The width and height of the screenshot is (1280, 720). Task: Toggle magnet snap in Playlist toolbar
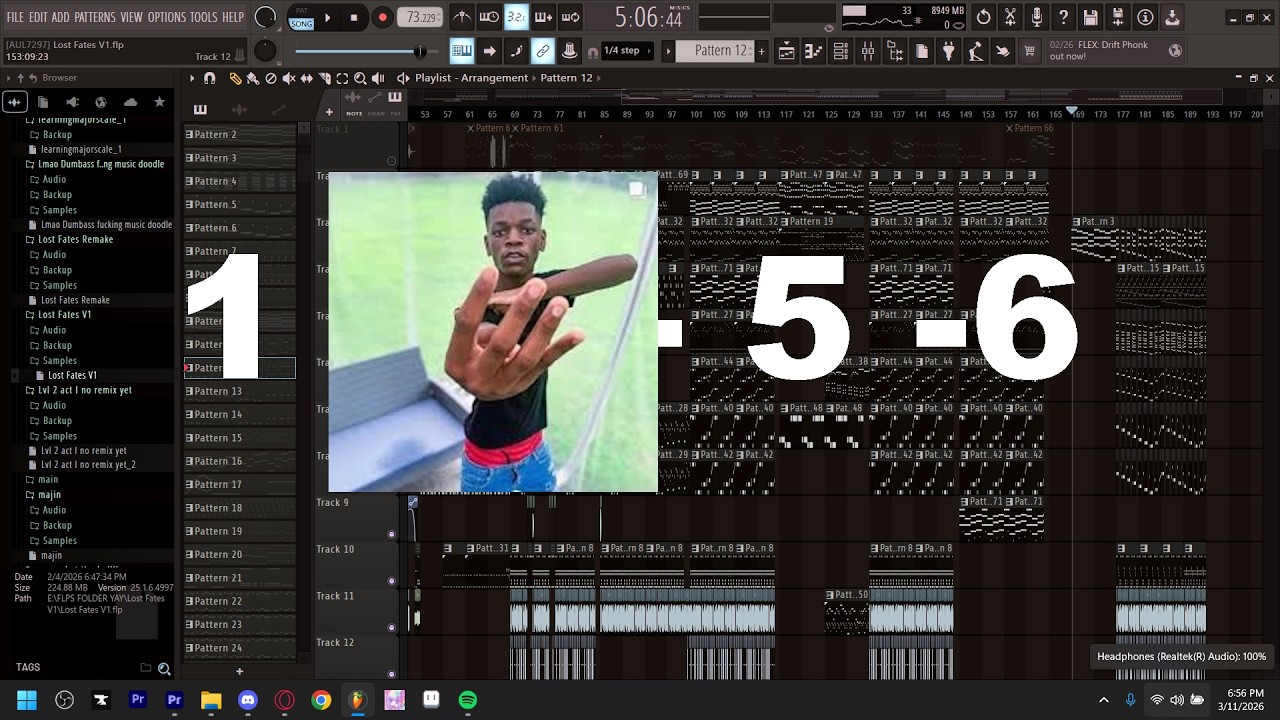[209, 78]
